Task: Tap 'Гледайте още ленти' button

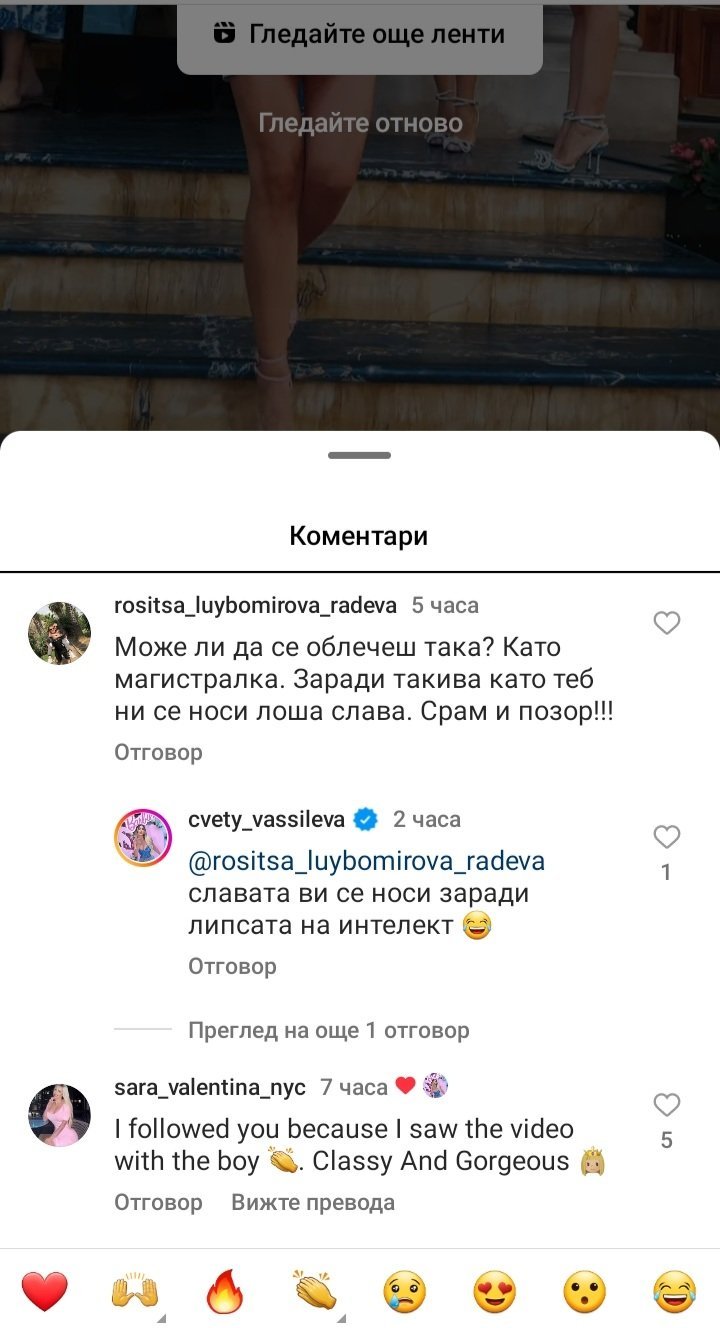Action: pos(360,35)
